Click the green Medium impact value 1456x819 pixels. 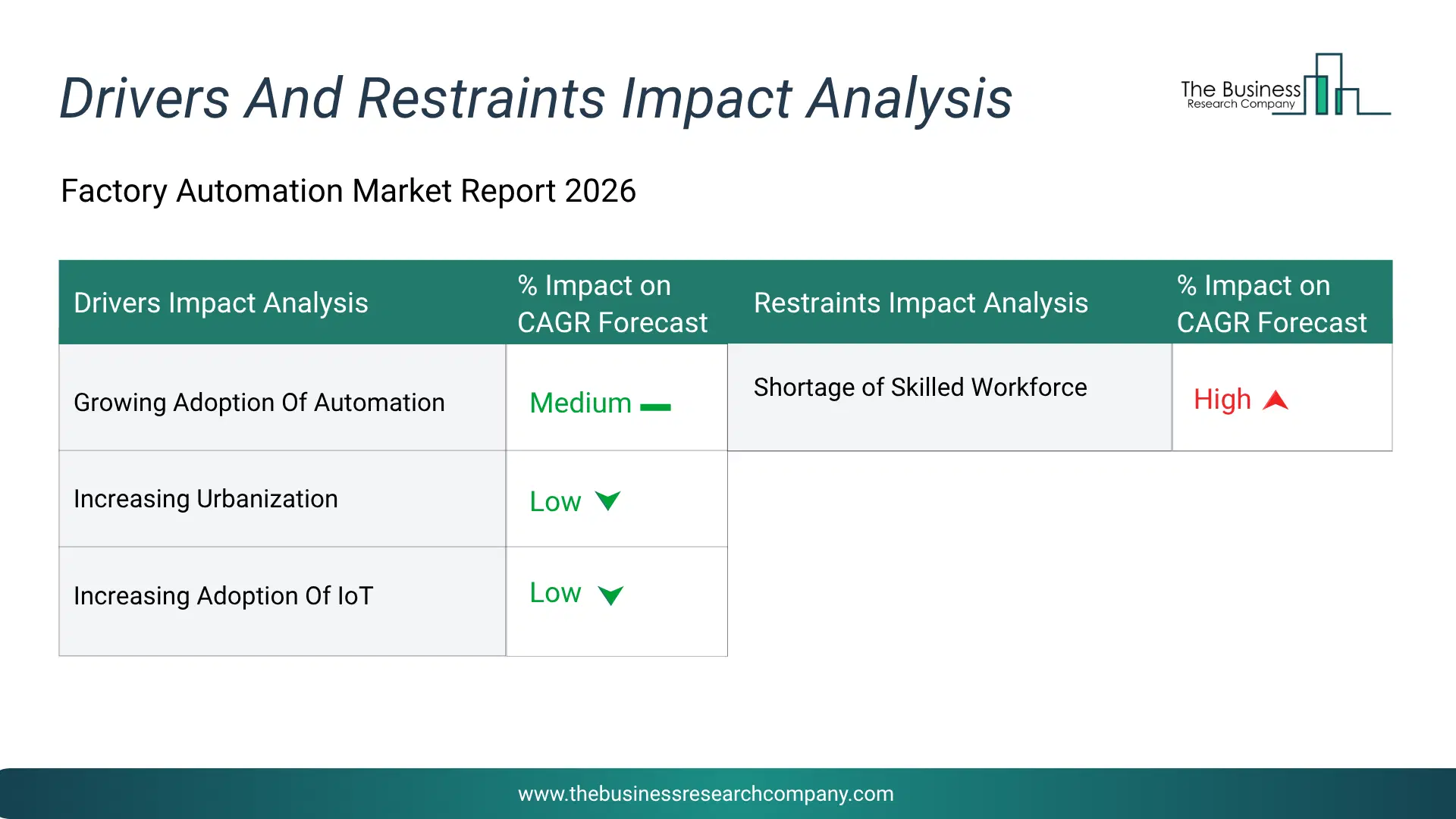point(580,403)
